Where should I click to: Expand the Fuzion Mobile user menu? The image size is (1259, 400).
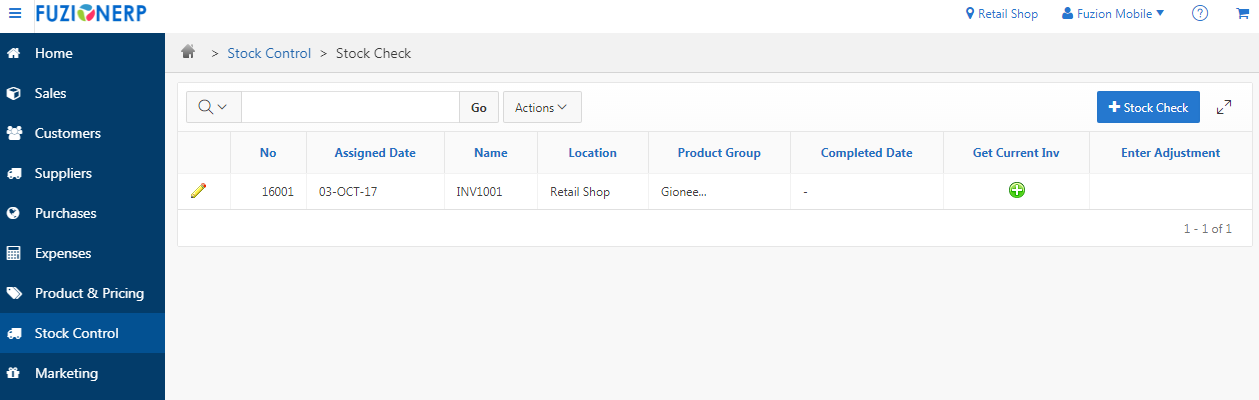[1113, 14]
